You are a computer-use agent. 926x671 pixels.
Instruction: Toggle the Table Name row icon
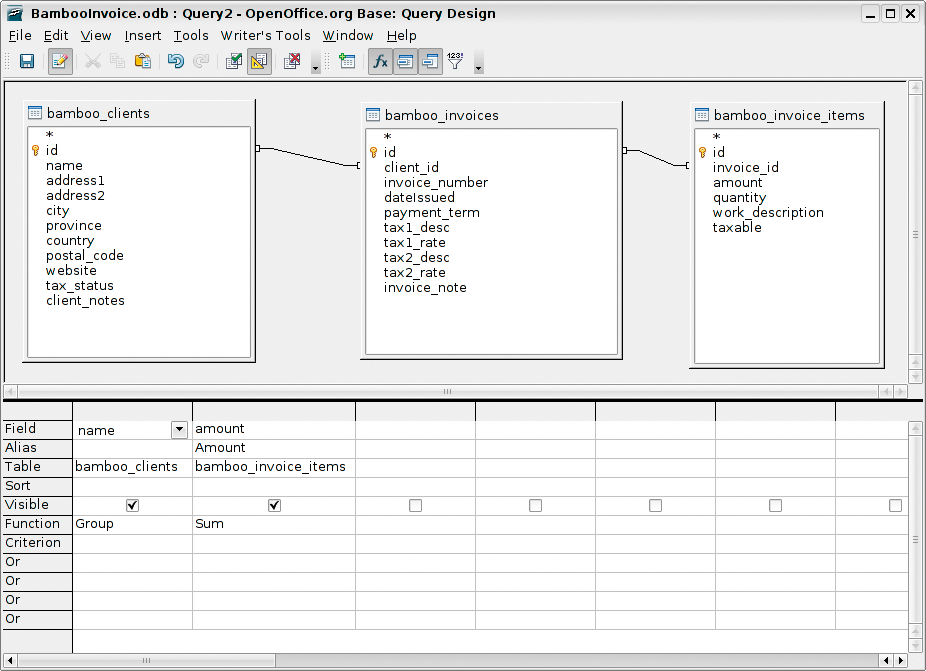pyautogui.click(x=405, y=61)
